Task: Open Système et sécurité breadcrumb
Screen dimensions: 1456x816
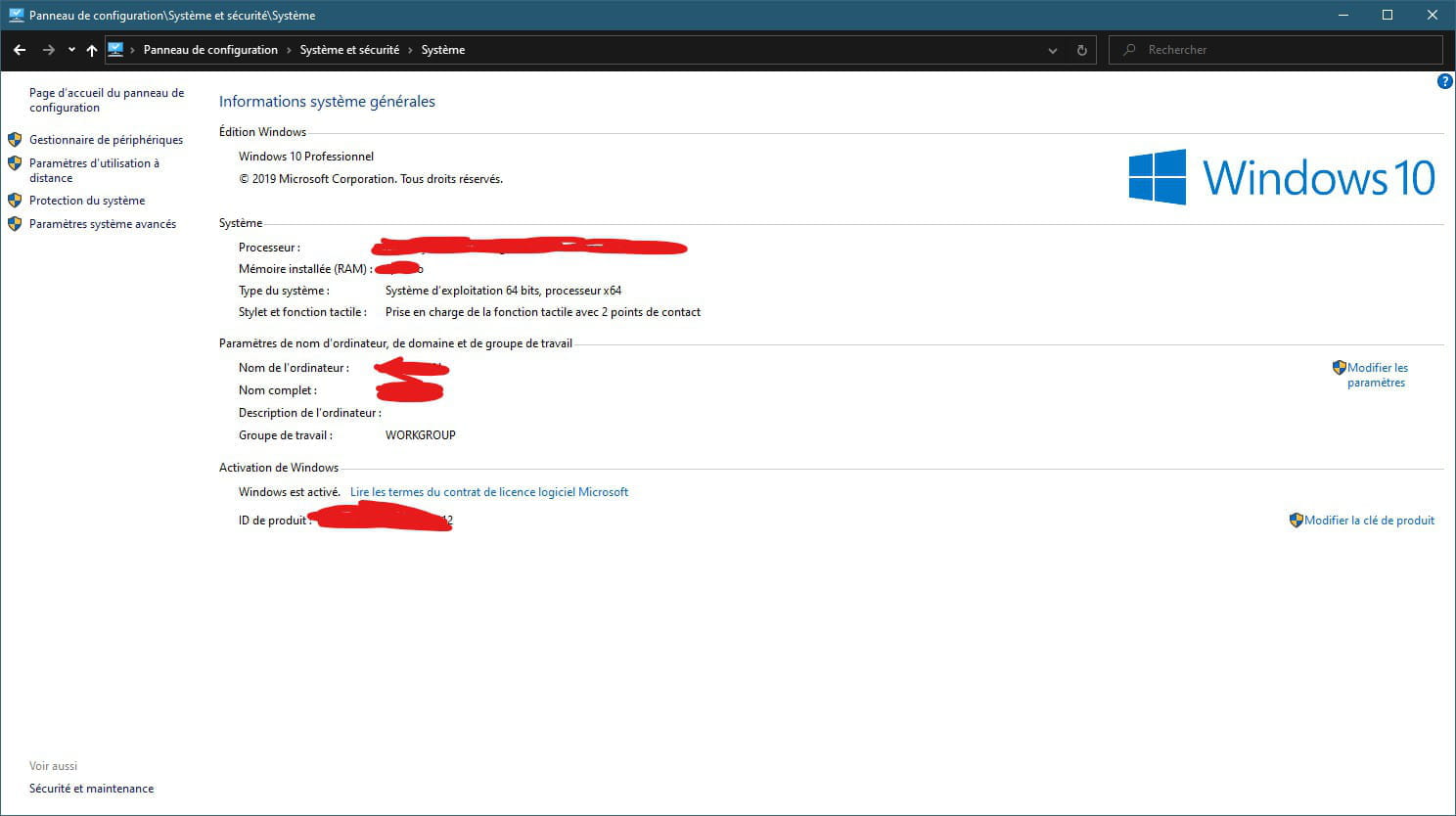Action: pos(349,50)
